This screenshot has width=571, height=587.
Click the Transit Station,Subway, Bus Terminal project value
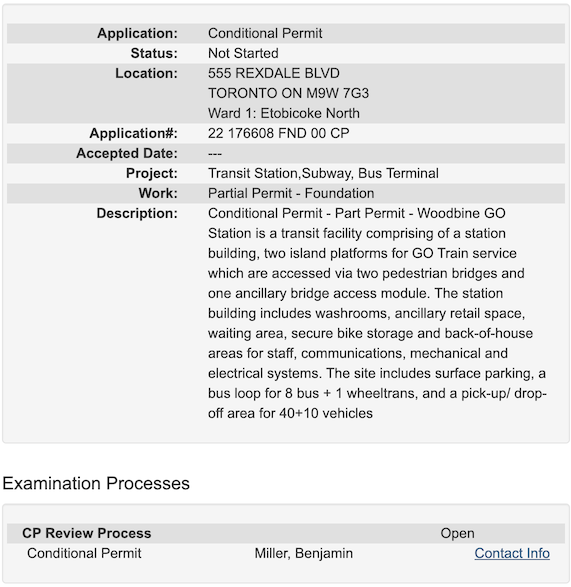[x=323, y=173]
